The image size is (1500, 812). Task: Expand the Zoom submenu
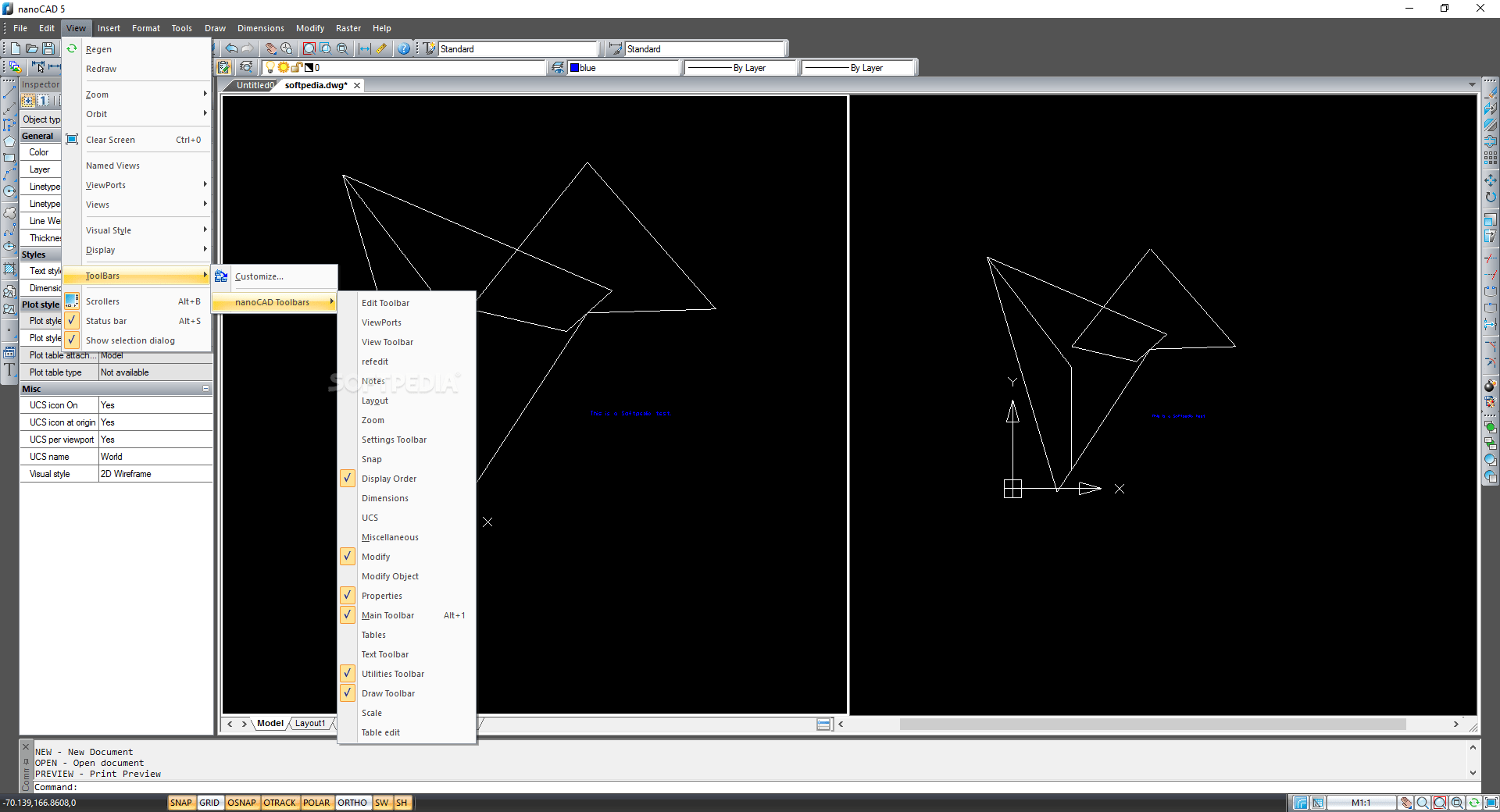(x=137, y=94)
